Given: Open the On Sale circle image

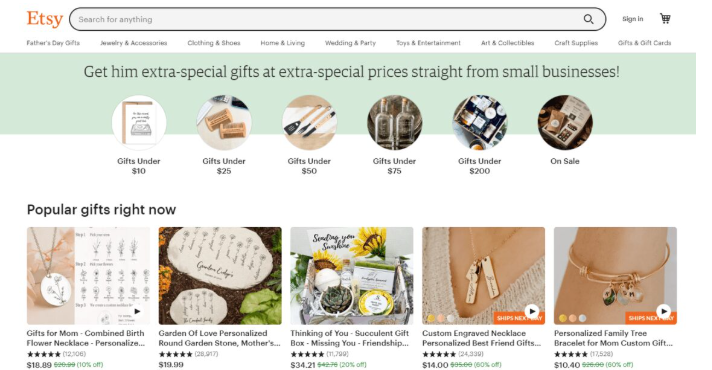Looking at the screenshot, I should [x=565, y=123].
